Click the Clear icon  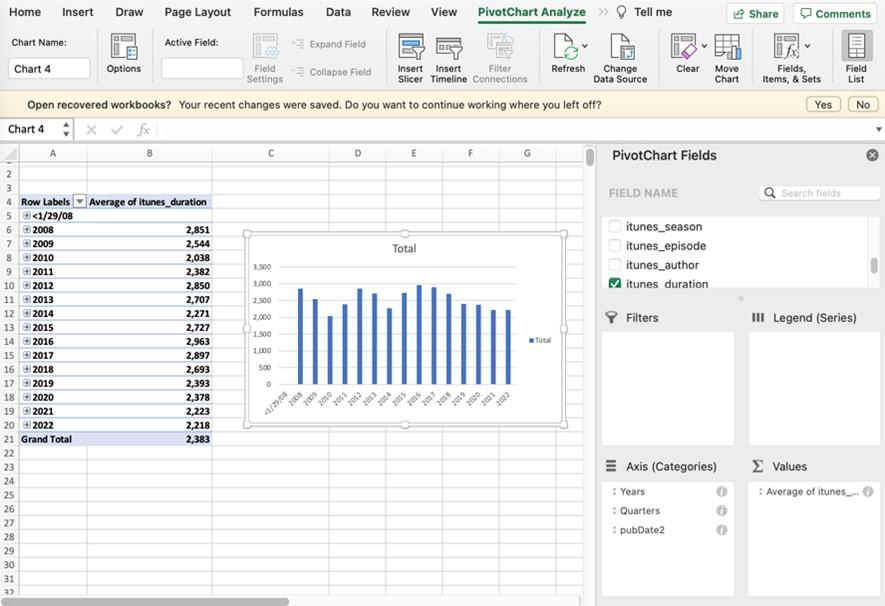(x=684, y=46)
